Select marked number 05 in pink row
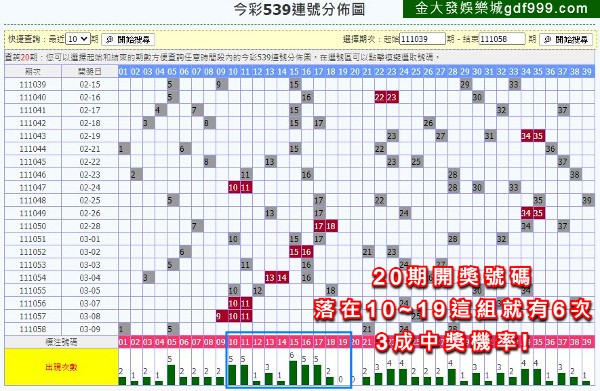Image resolution: width=600 pixels, height=391 pixels. [x=172, y=342]
